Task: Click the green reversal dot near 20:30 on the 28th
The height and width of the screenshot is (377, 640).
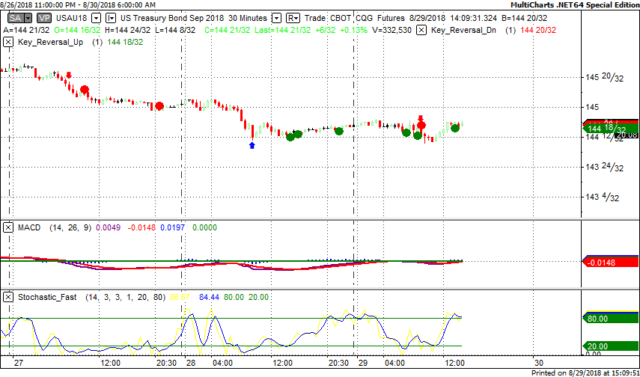Action: pos(339,131)
